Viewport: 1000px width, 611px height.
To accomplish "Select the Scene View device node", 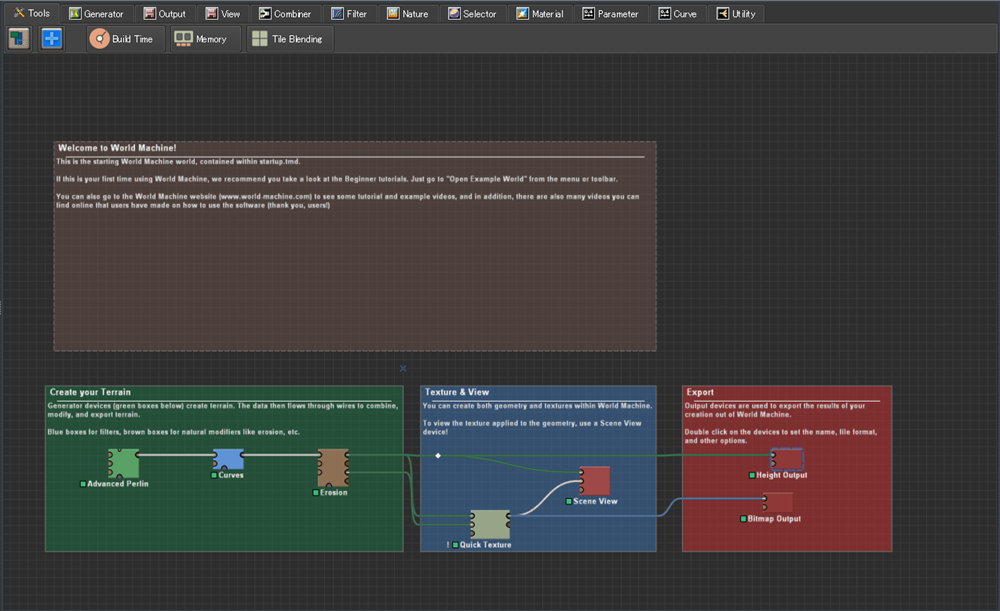I will coord(594,481).
